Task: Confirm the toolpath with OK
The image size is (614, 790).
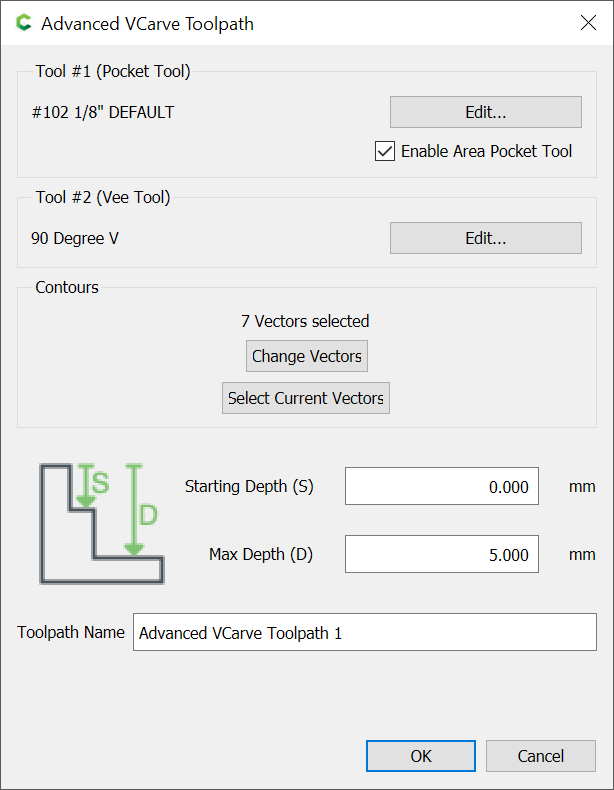Action: (x=421, y=756)
